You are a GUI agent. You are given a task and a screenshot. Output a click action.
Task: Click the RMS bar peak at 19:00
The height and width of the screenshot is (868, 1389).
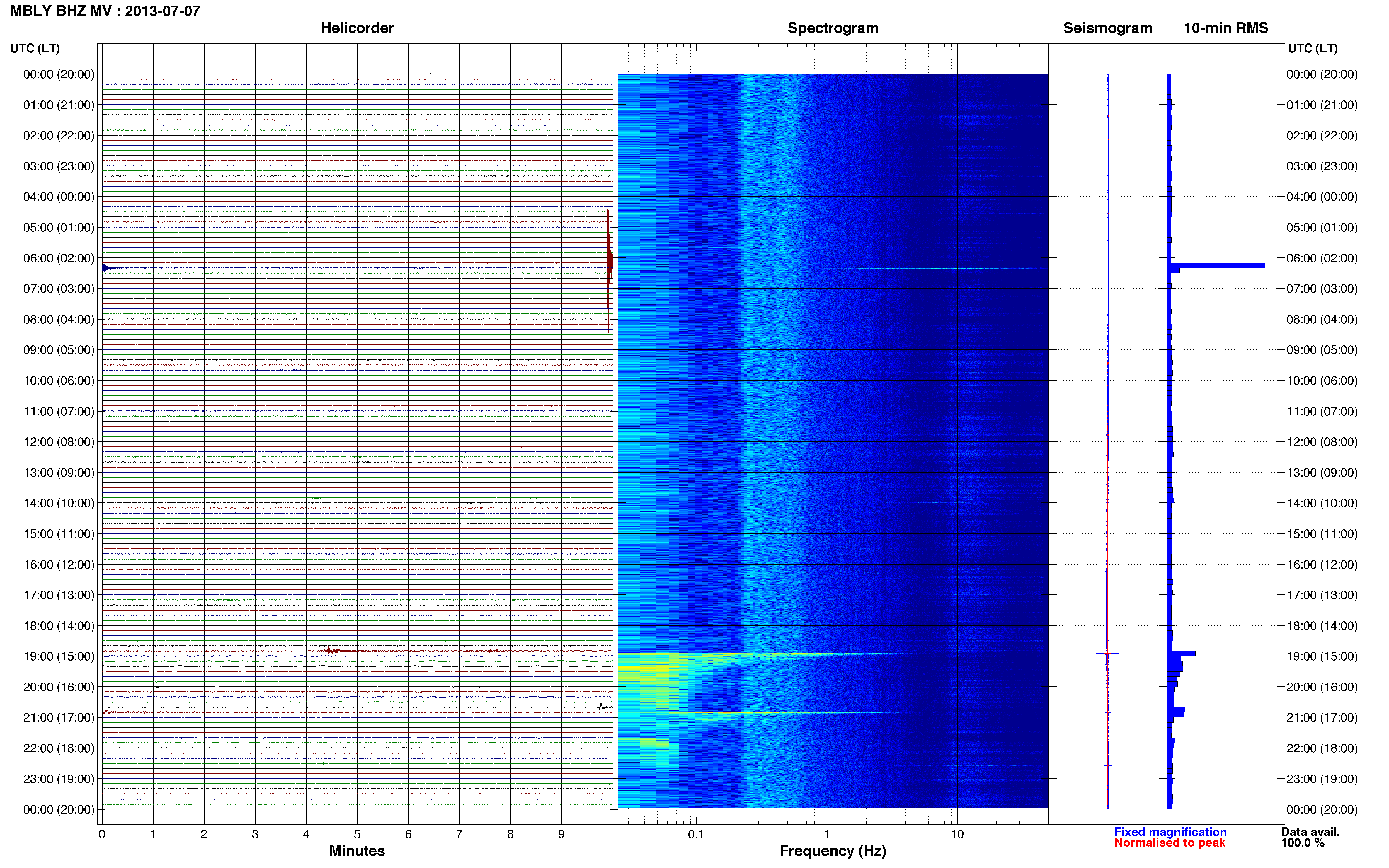(x=1181, y=653)
